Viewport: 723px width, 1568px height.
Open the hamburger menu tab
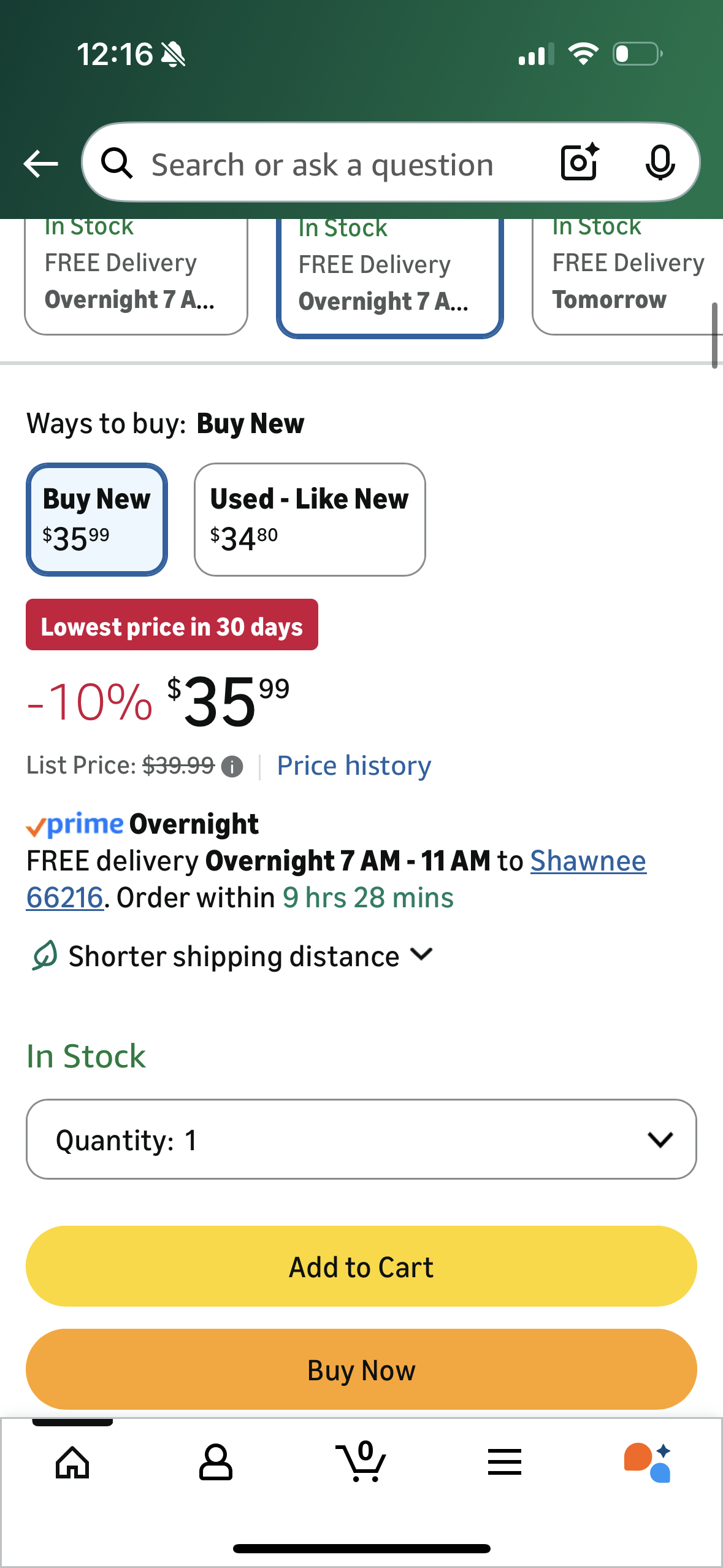click(505, 1462)
